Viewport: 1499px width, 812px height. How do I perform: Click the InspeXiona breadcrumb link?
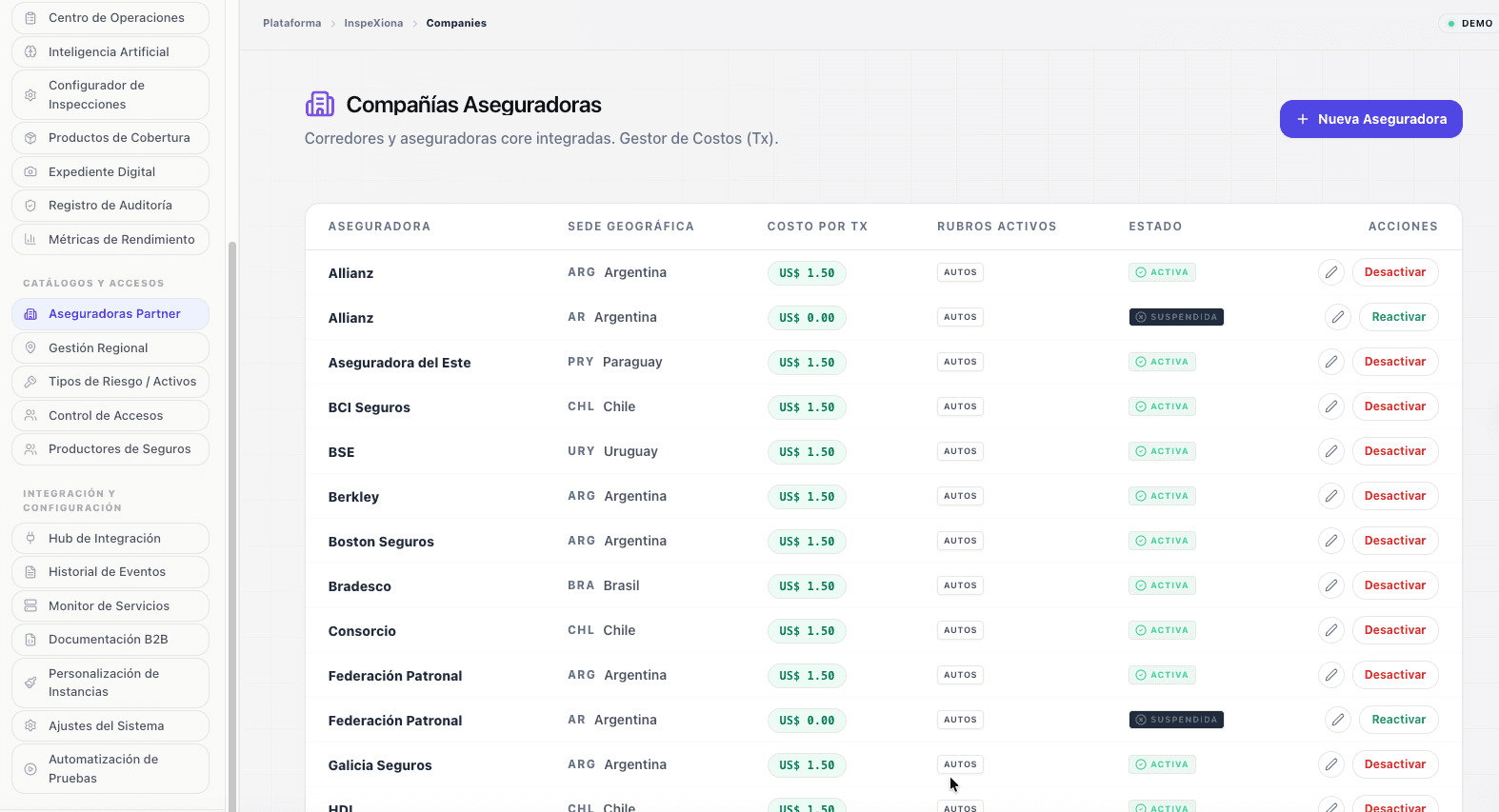[x=373, y=23]
